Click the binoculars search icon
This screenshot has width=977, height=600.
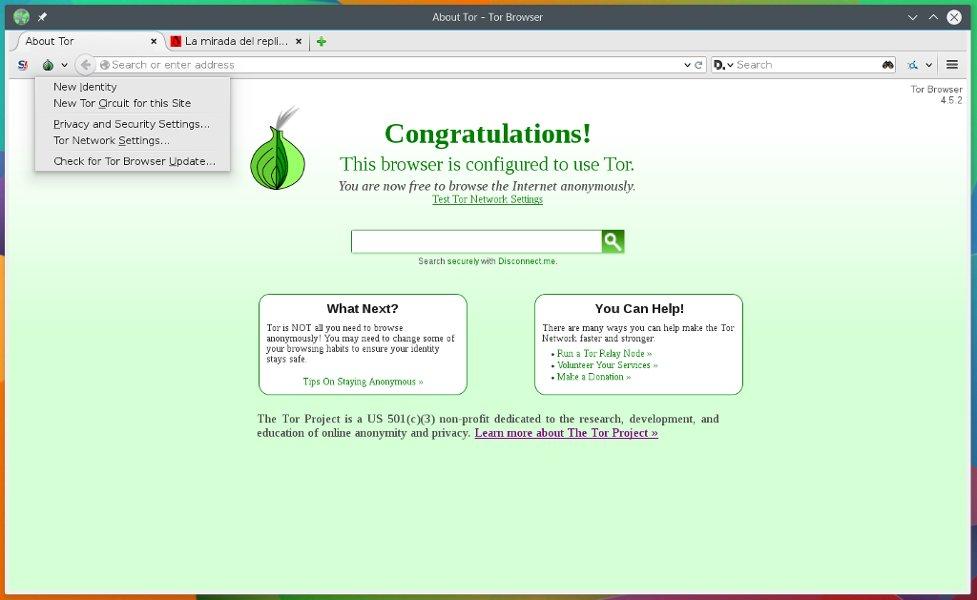(888, 65)
